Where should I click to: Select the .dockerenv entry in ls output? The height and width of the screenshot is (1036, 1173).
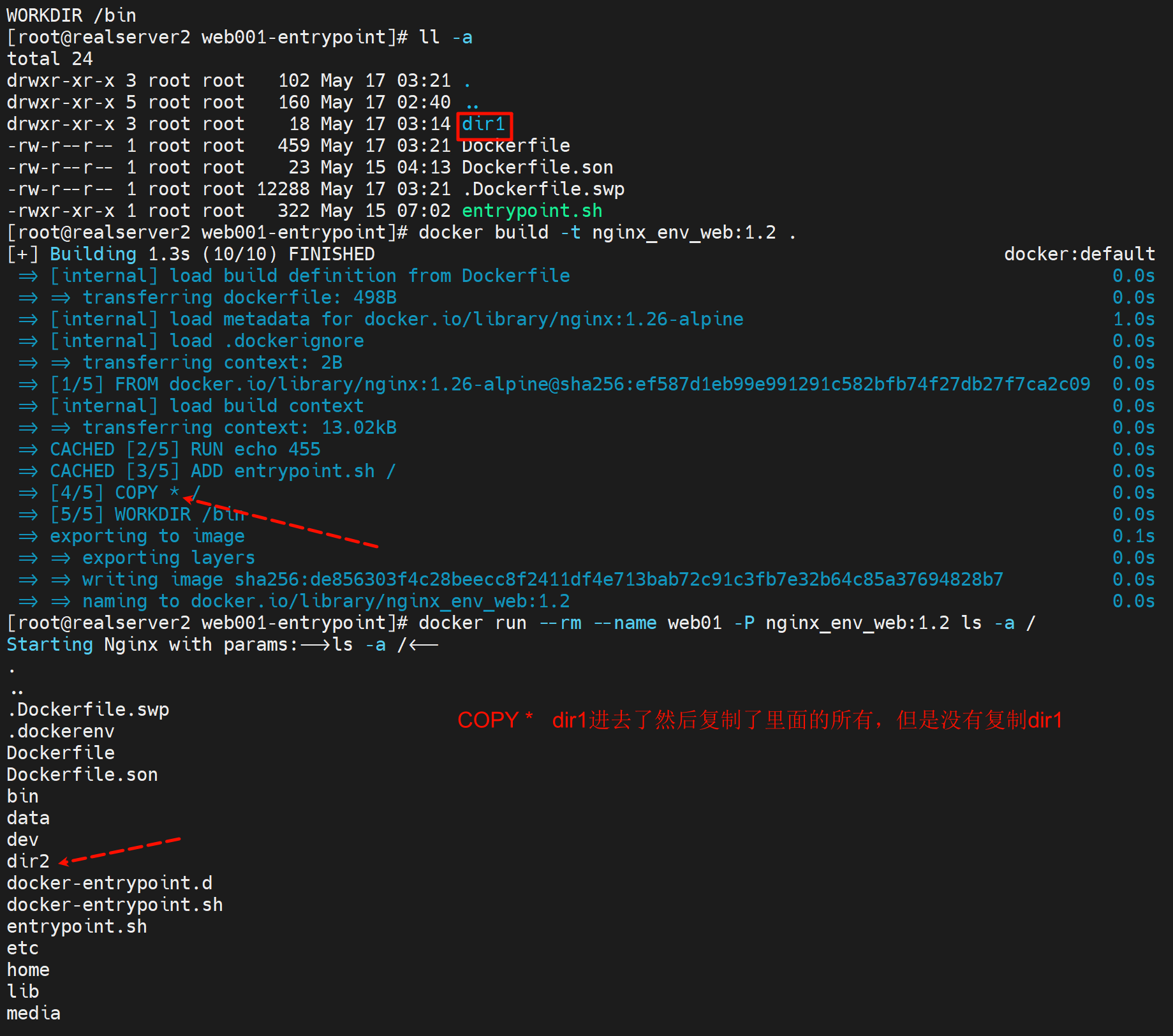pos(61,731)
